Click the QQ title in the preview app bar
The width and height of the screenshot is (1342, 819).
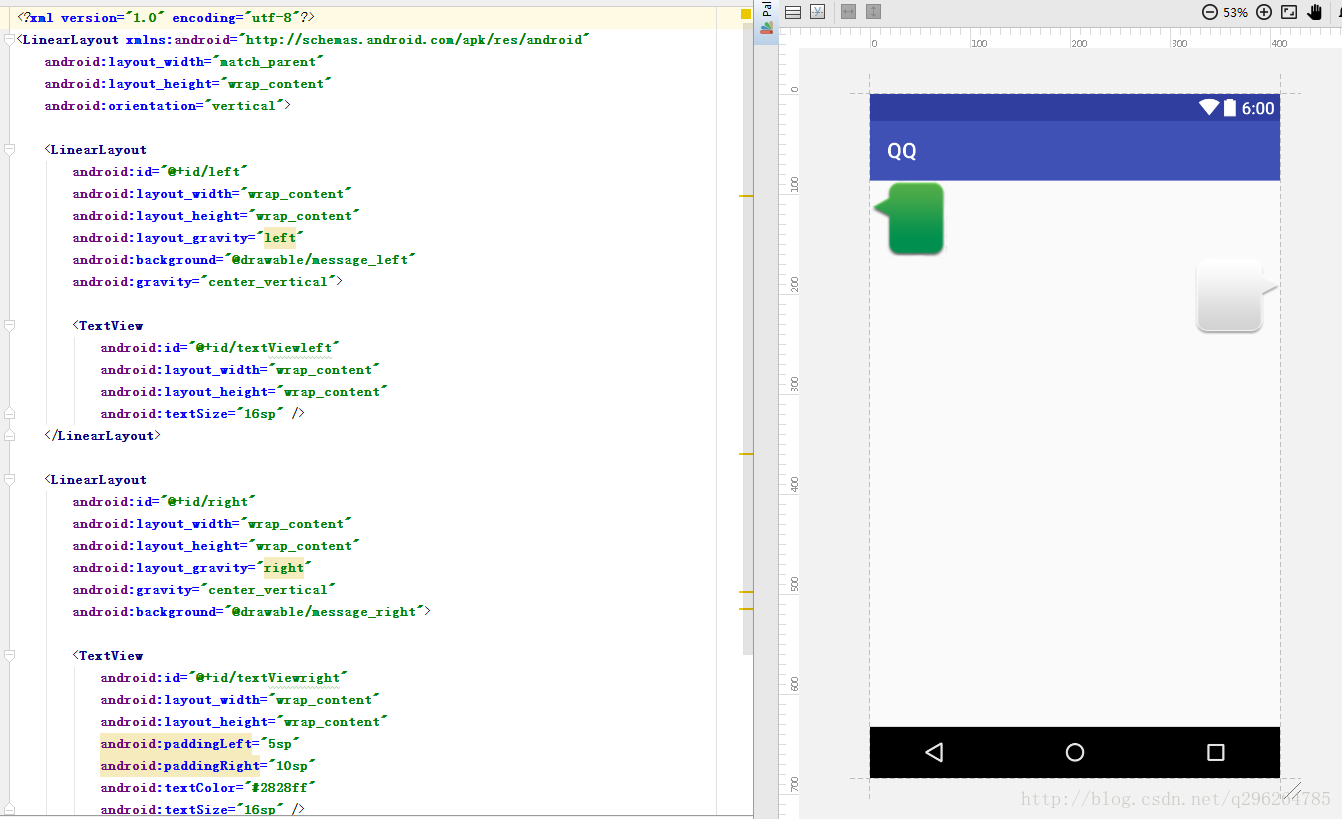pyautogui.click(x=902, y=151)
